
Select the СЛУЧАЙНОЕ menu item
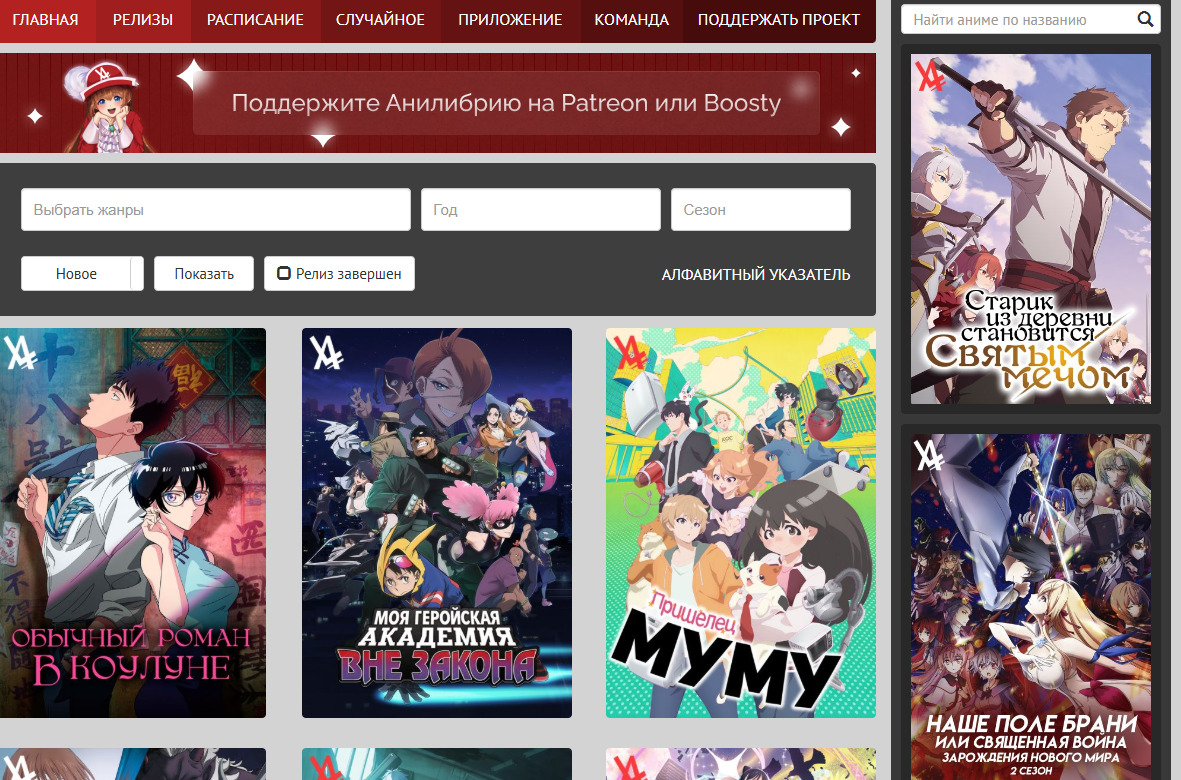point(380,20)
